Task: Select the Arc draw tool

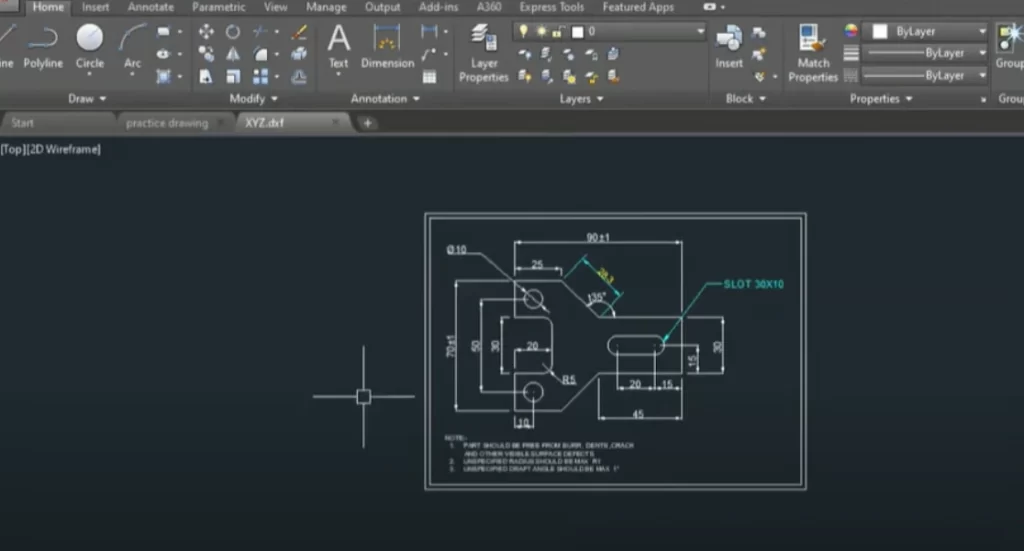Action: (132, 46)
